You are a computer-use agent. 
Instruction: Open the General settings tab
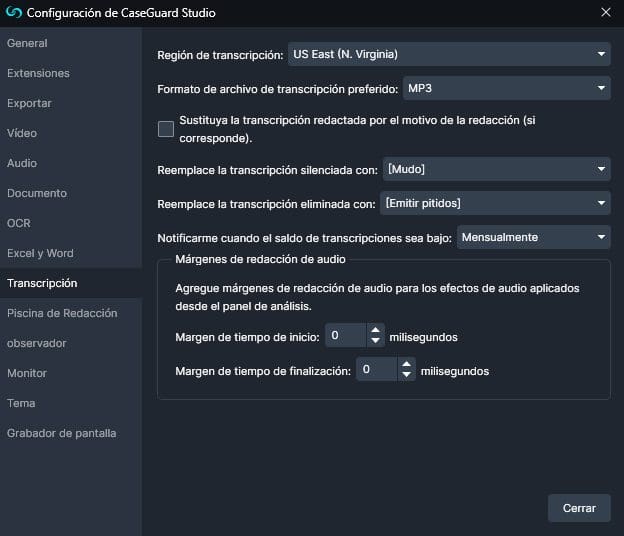tap(71, 43)
